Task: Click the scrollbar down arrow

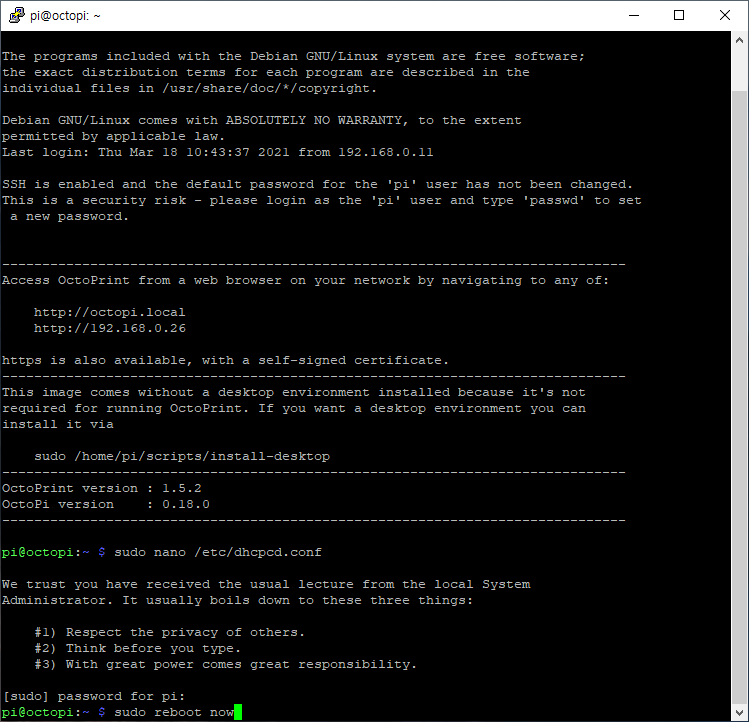Action: click(739, 712)
